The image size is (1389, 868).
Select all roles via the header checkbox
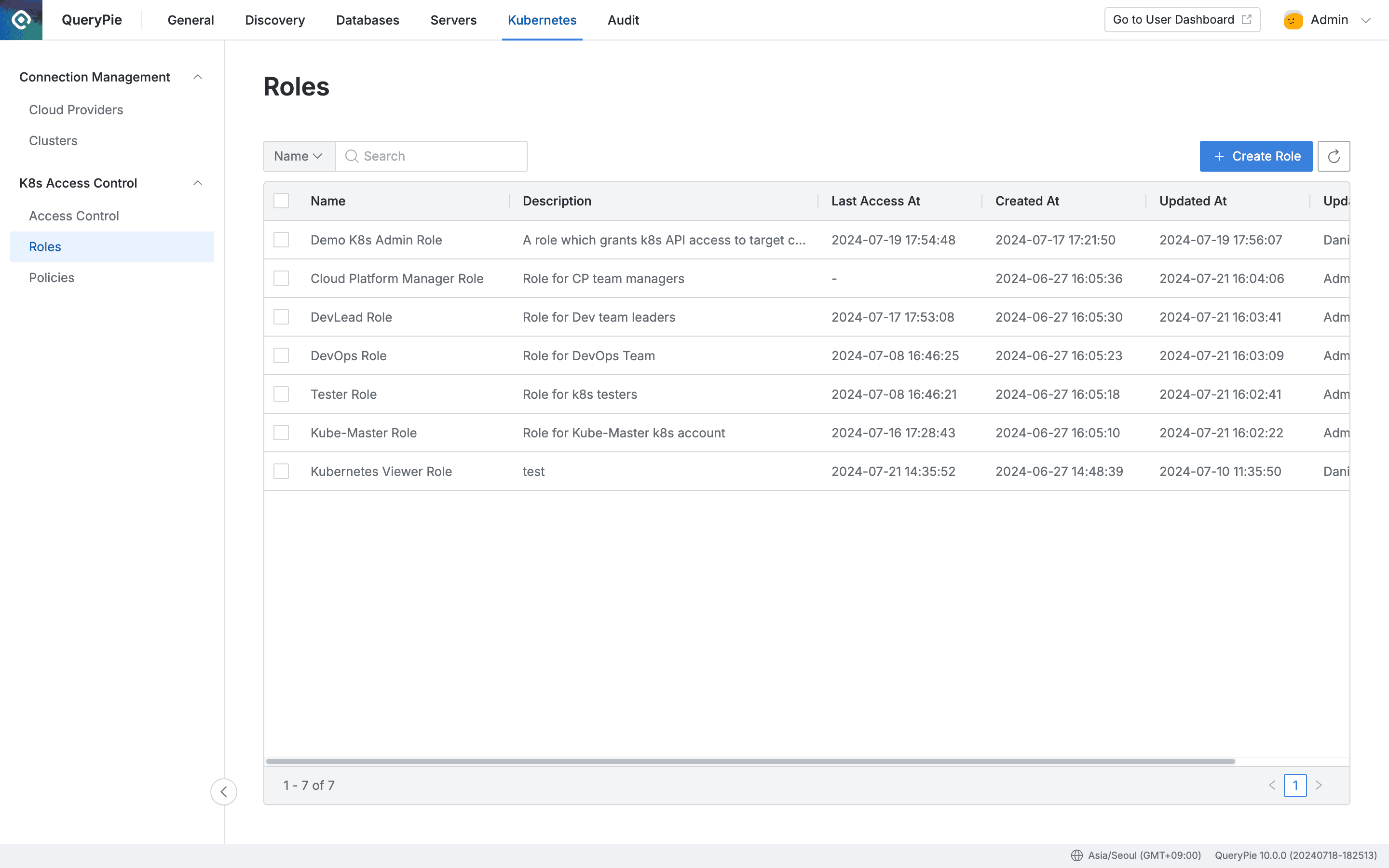[281, 200]
